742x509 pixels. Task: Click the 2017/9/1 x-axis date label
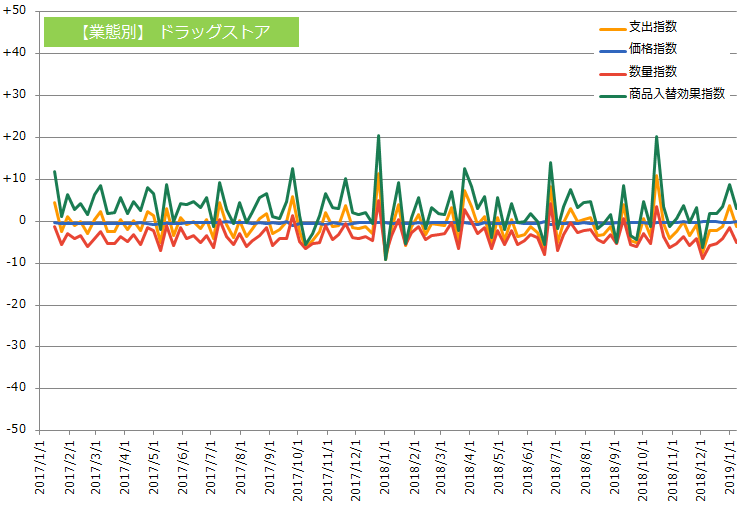270,468
